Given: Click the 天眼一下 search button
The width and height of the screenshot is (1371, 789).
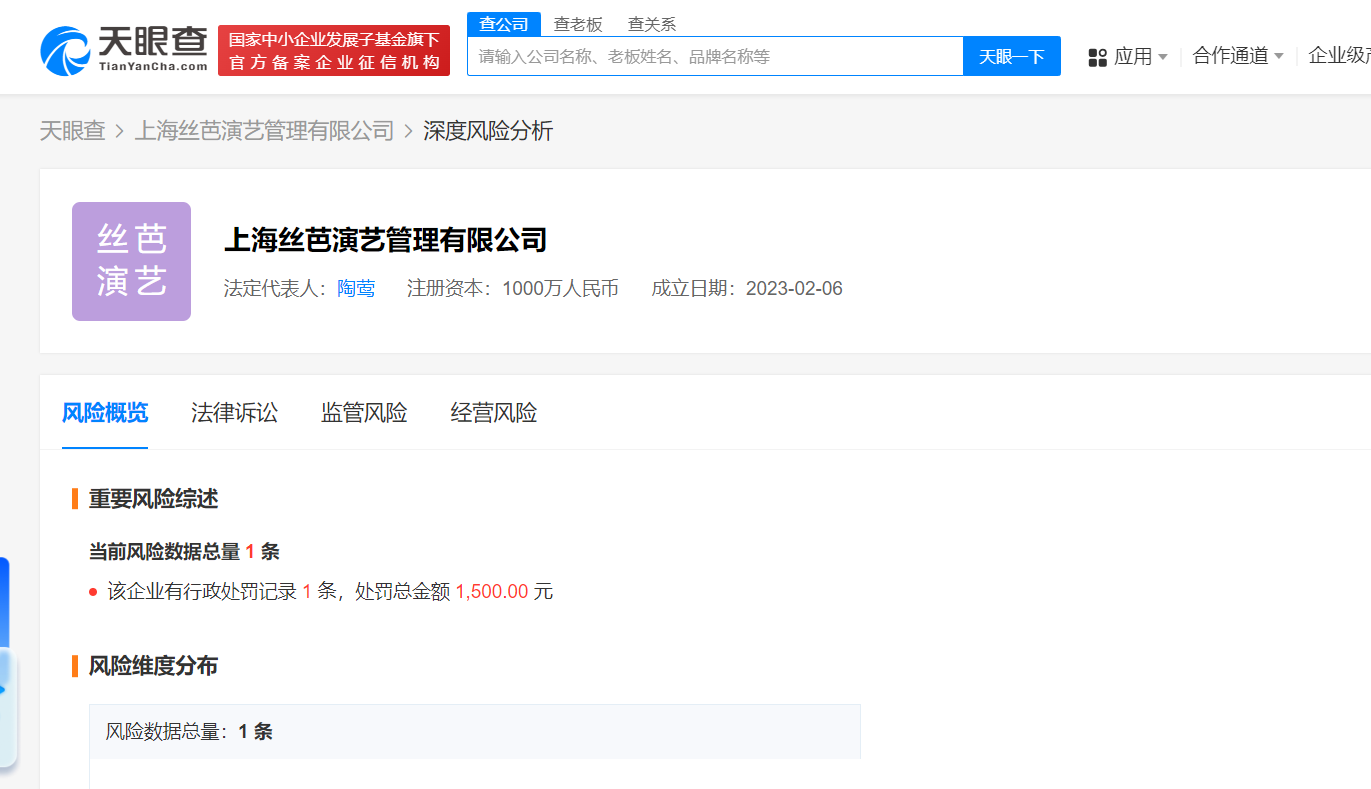Looking at the screenshot, I should click(x=1011, y=56).
